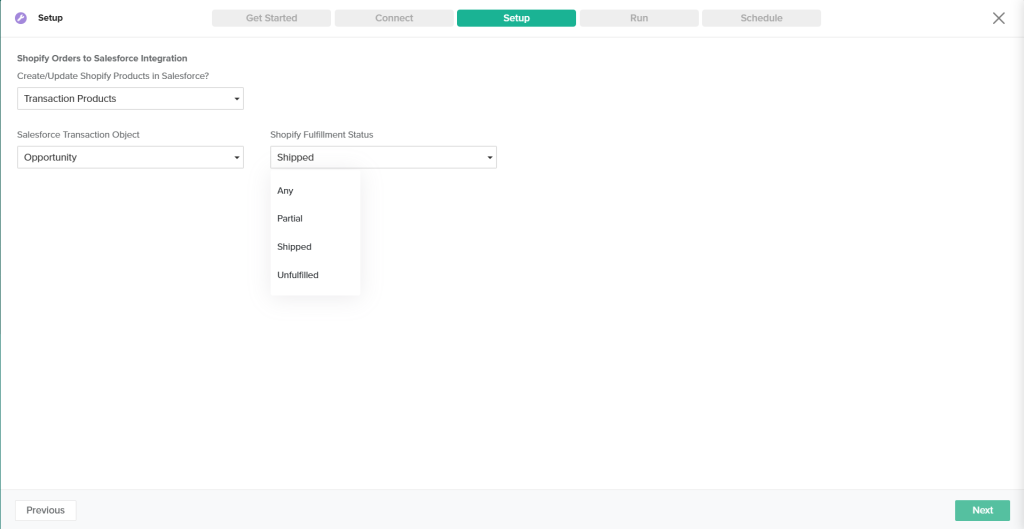Jump to the Run step
The image size is (1024, 529).
click(x=639, y=18)
